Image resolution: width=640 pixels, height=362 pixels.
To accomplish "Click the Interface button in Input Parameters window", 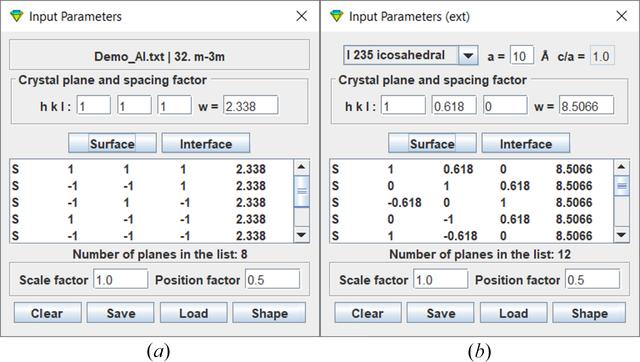I will point(206,143).
